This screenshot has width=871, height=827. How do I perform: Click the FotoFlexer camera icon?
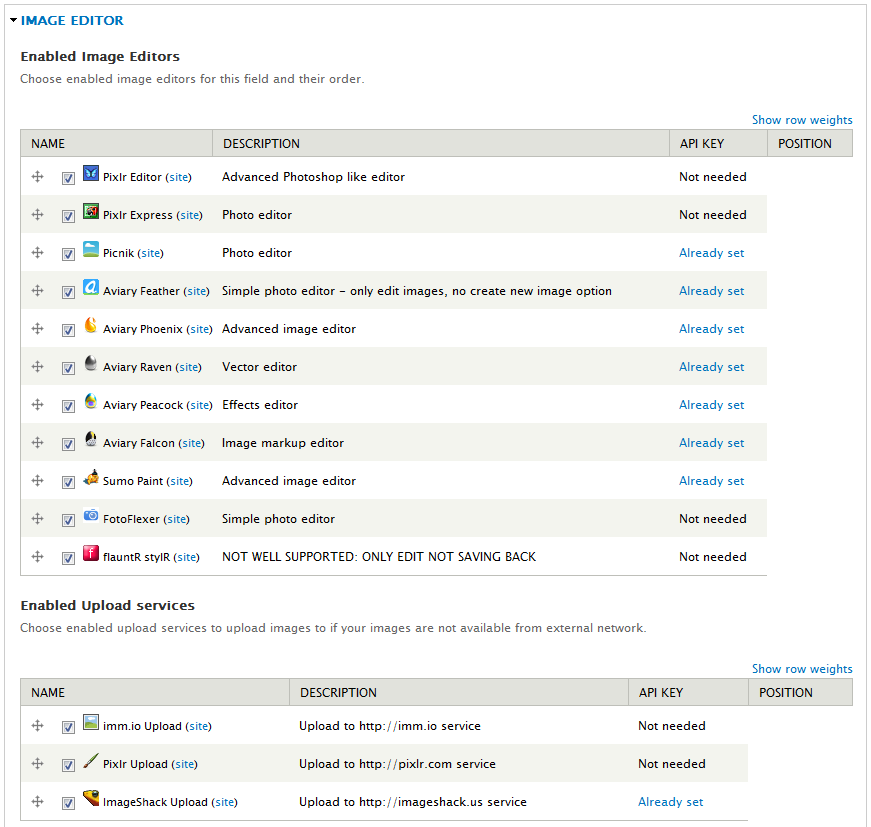point(91,515)
